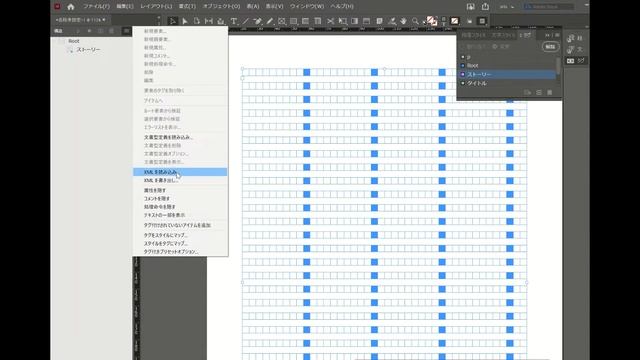
Task: Select the Pen tool
Action: point(258,21)
